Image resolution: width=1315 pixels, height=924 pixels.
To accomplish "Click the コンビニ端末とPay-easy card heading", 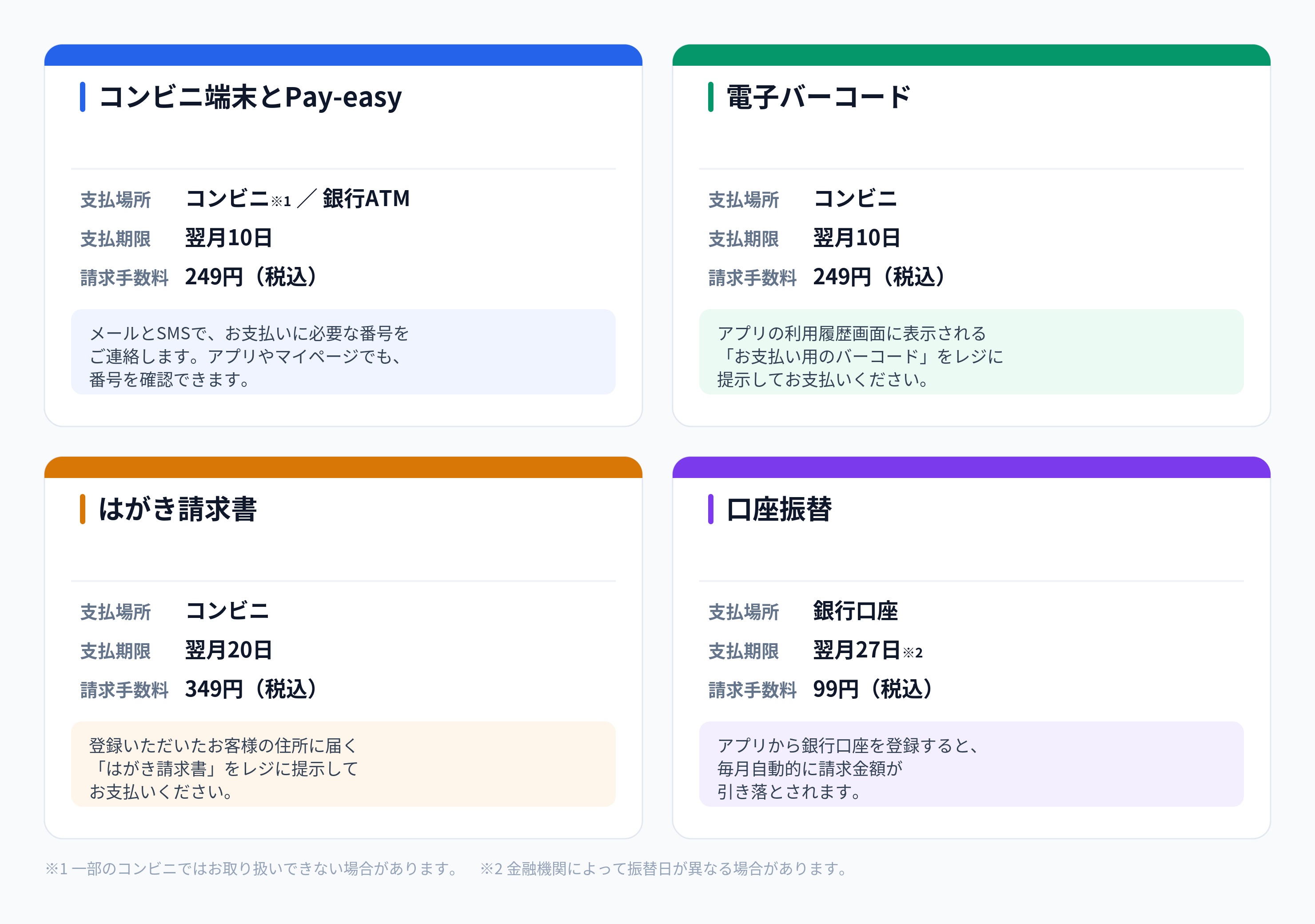I will point(250,97).
